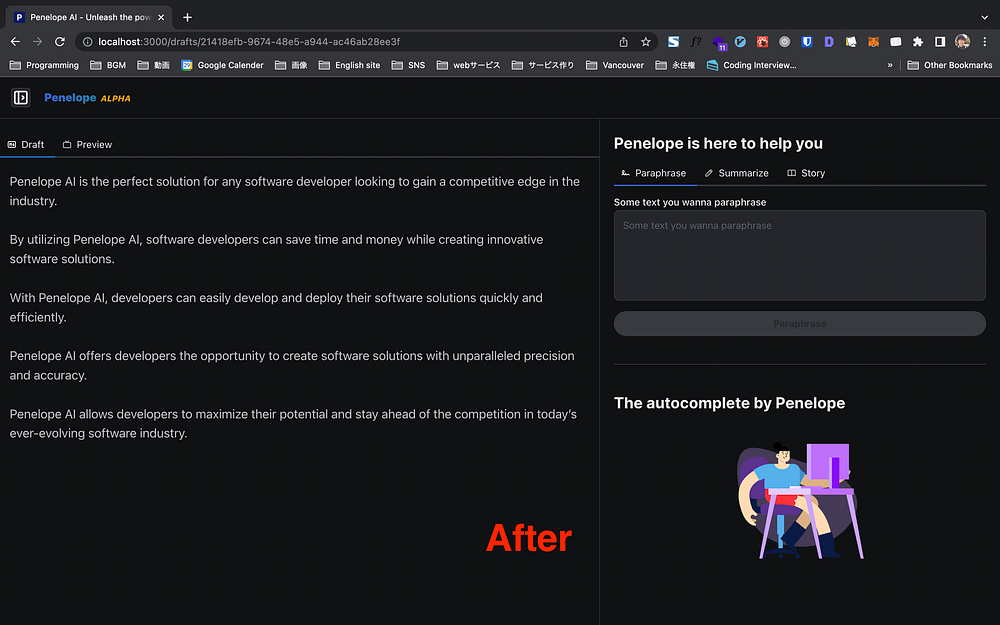
Task: Open the Chrome three-dot menu
Action: tap(985, 41)
